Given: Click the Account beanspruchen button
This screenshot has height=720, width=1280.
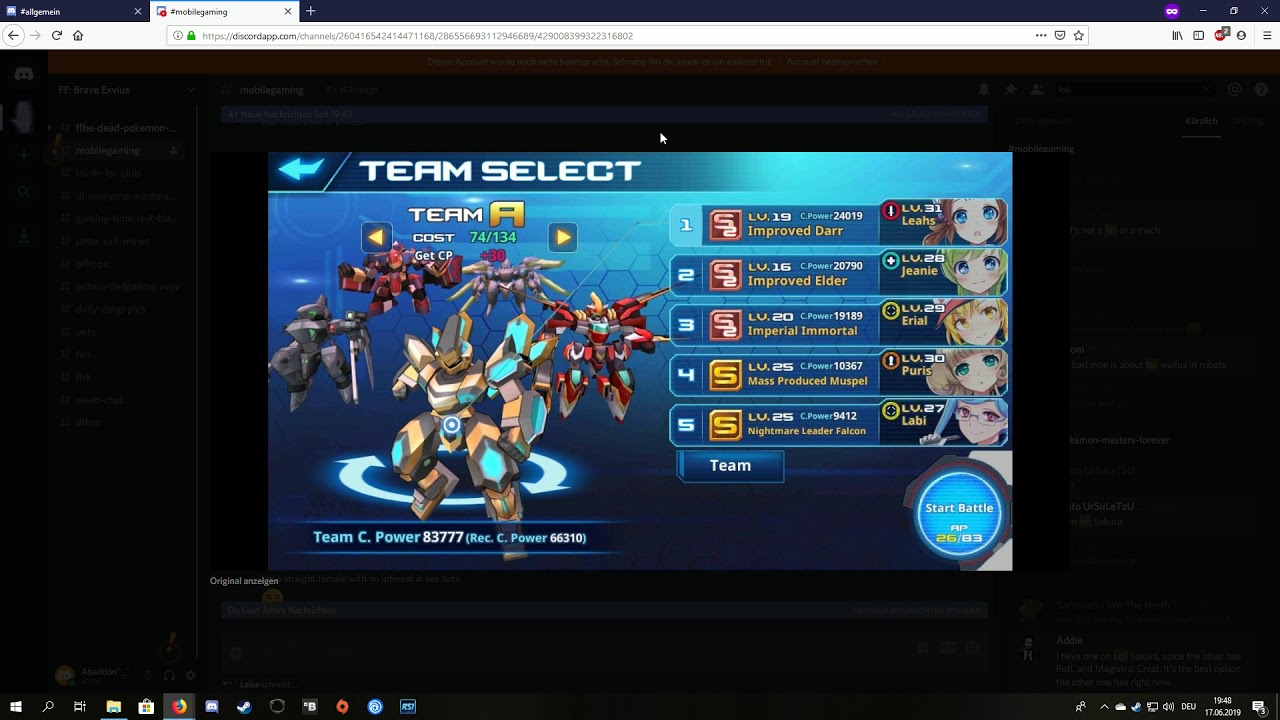Looking at the screenshot, I should pos(831,62).
